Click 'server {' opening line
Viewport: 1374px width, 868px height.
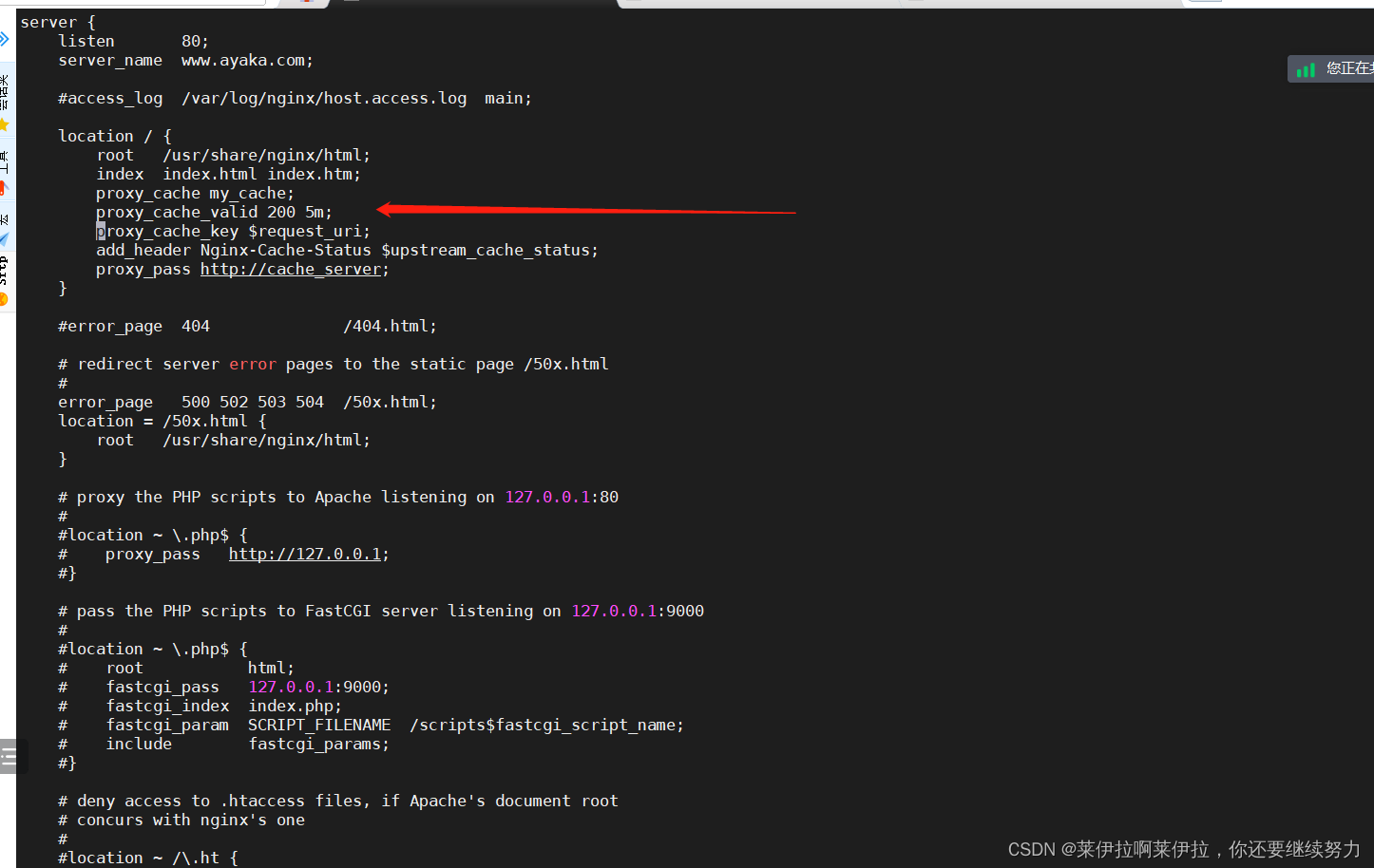point(58,23)
